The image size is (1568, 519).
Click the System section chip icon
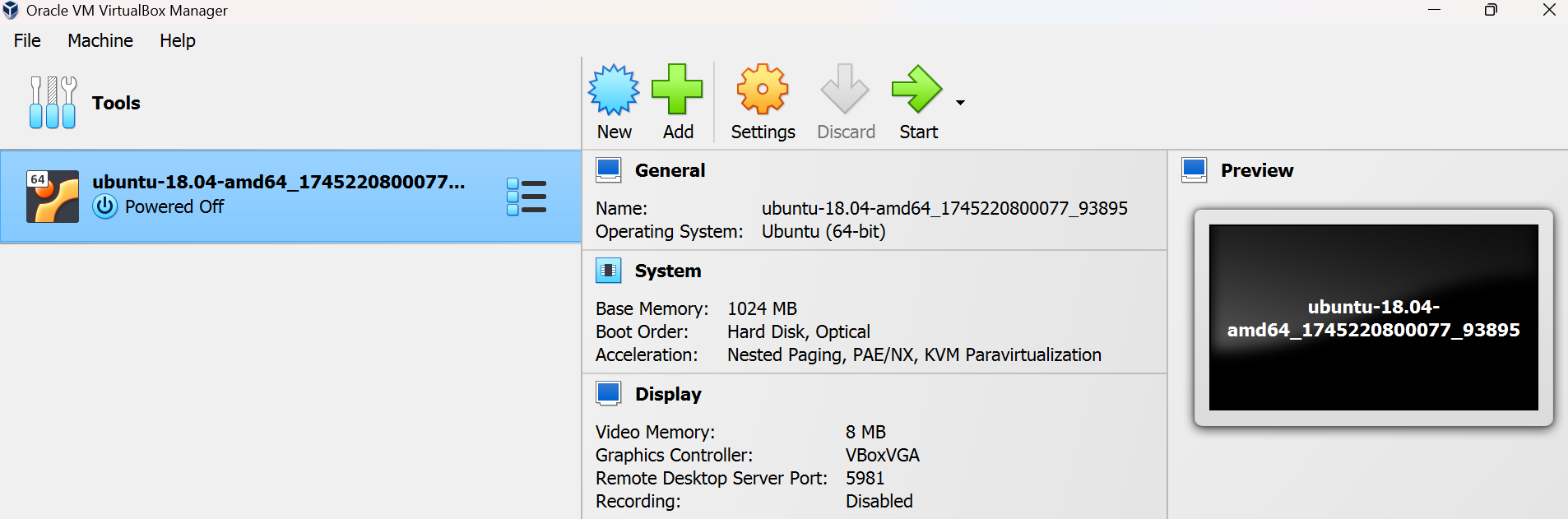pyautogui.click(x=609, y=271)
